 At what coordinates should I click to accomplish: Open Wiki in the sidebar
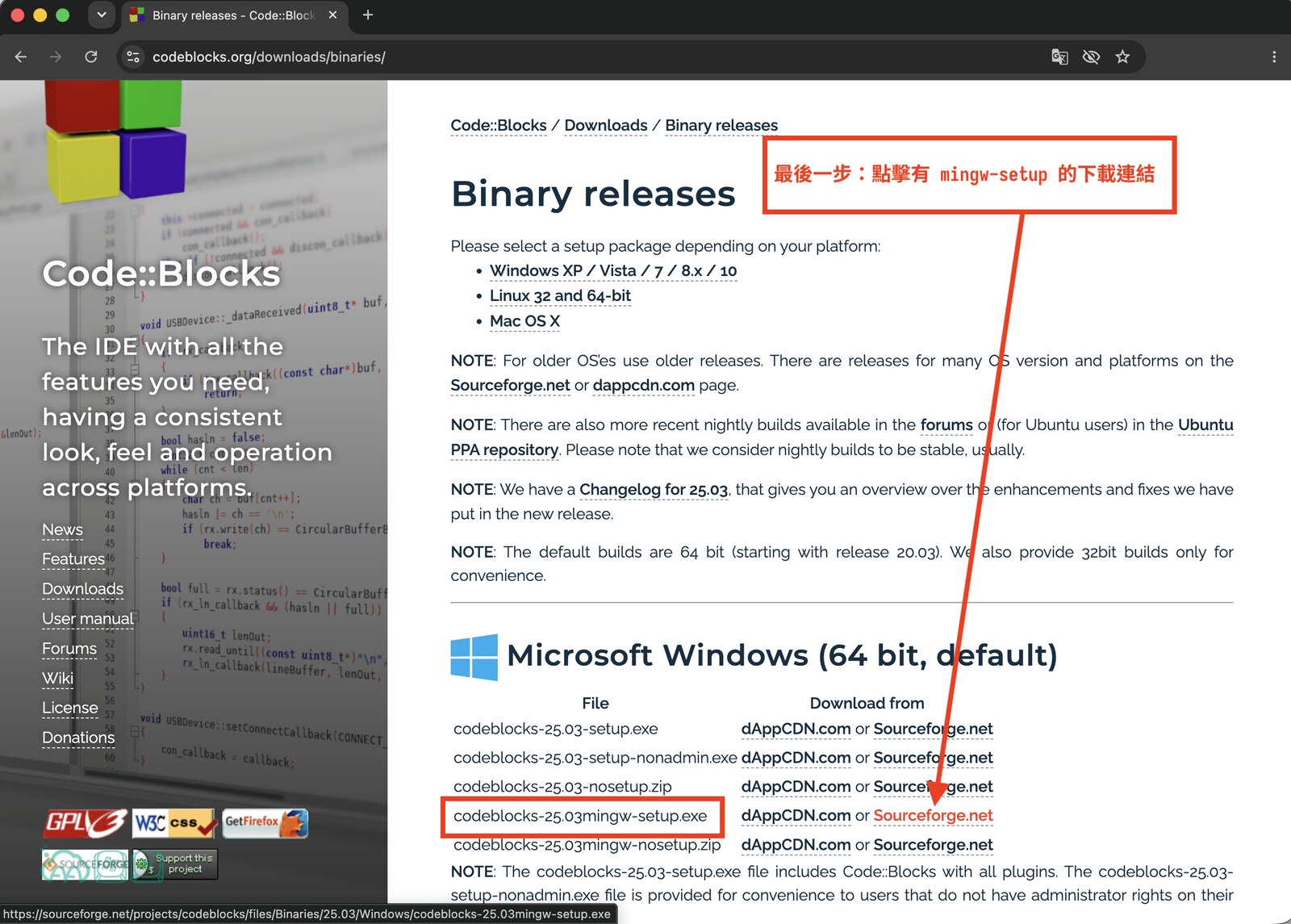pos(58,679)
